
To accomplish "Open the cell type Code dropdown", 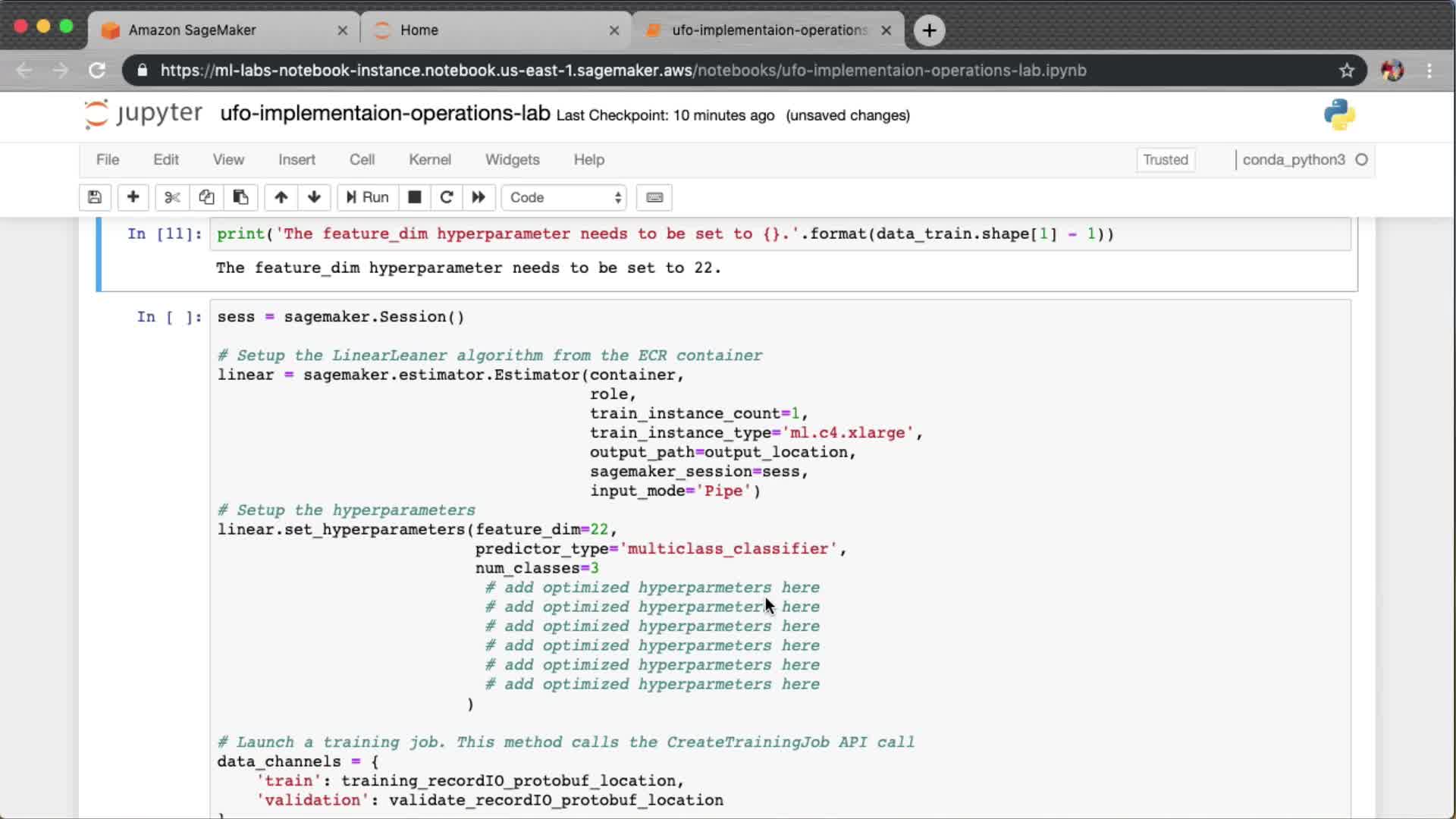I will click(x=564, y=197).
